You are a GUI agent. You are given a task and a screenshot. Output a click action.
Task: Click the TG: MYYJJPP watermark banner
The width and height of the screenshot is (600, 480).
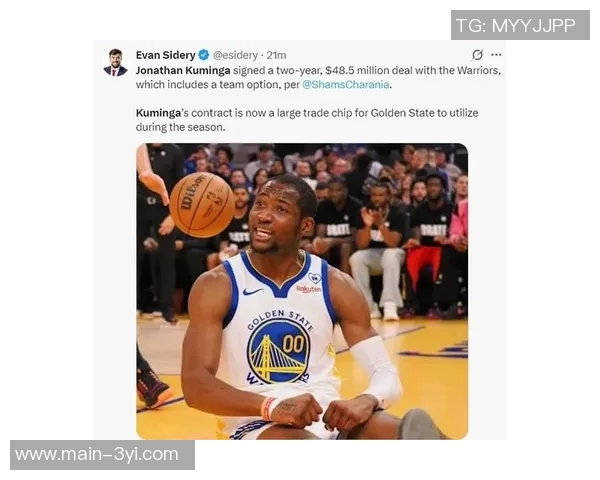pyautogui.click(x=520, y=25)
